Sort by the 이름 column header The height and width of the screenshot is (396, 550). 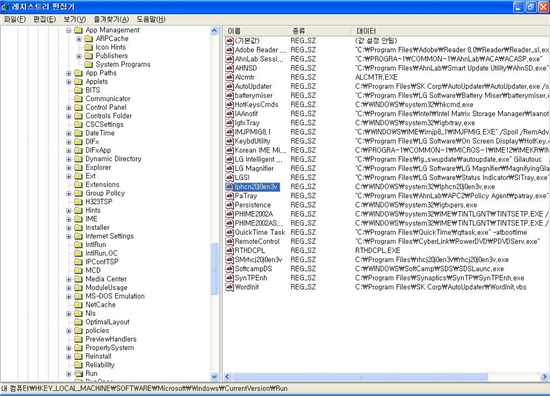(255, 31)
